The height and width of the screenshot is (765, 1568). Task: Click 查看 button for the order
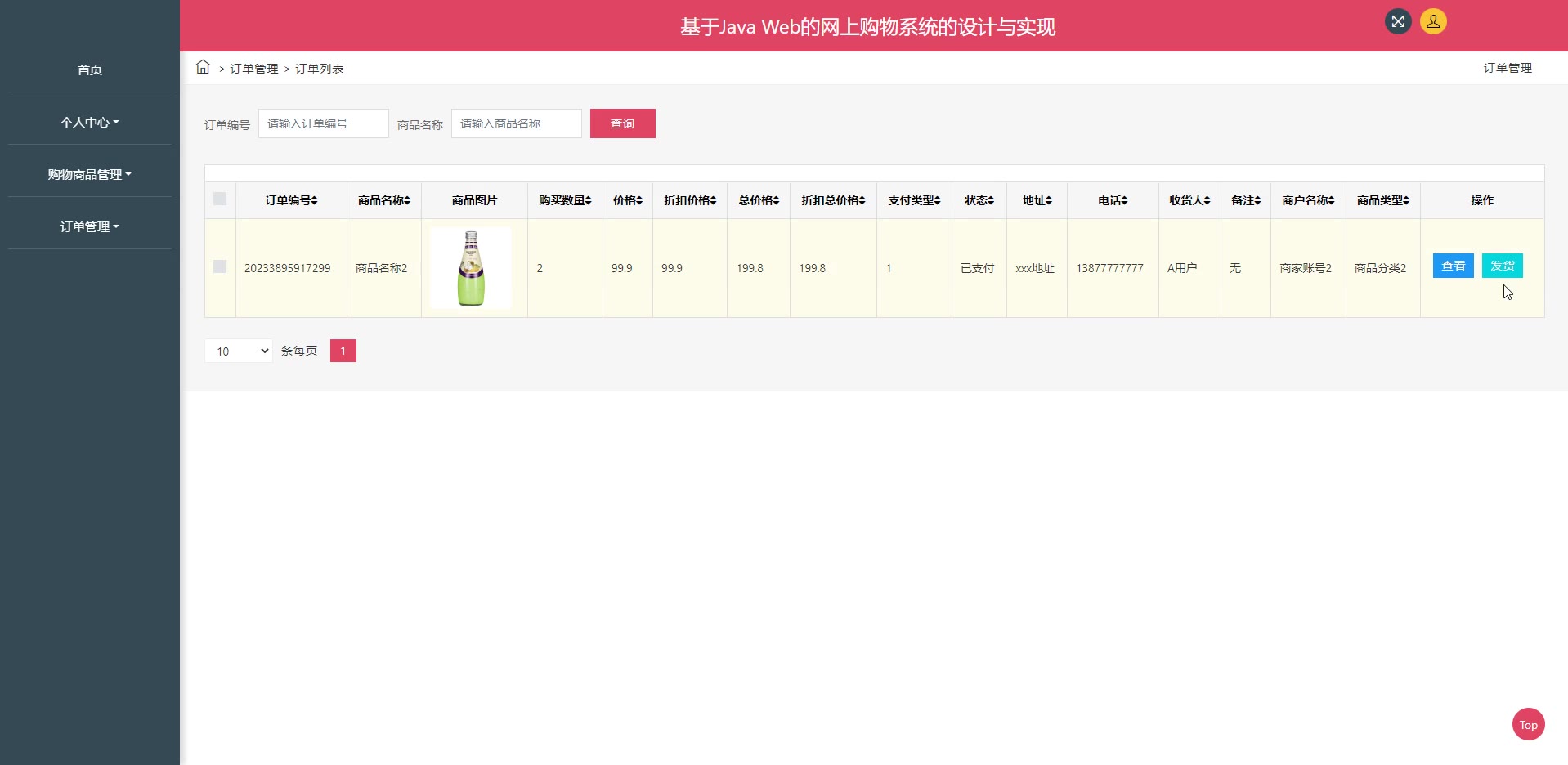[x=1454, y=266]
